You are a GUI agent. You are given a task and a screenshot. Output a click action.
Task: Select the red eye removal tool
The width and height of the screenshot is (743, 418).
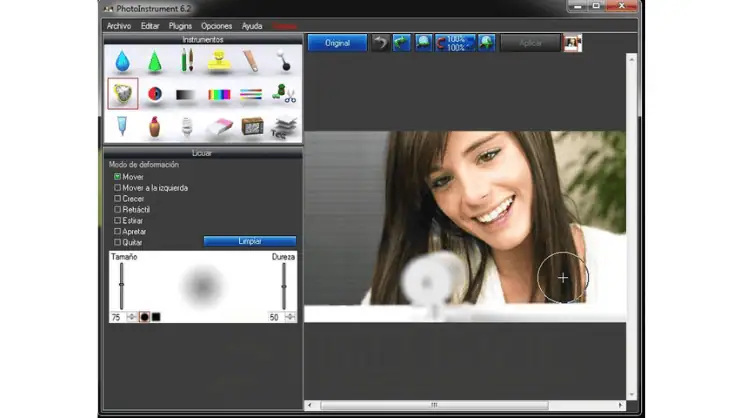coord(154,94)
